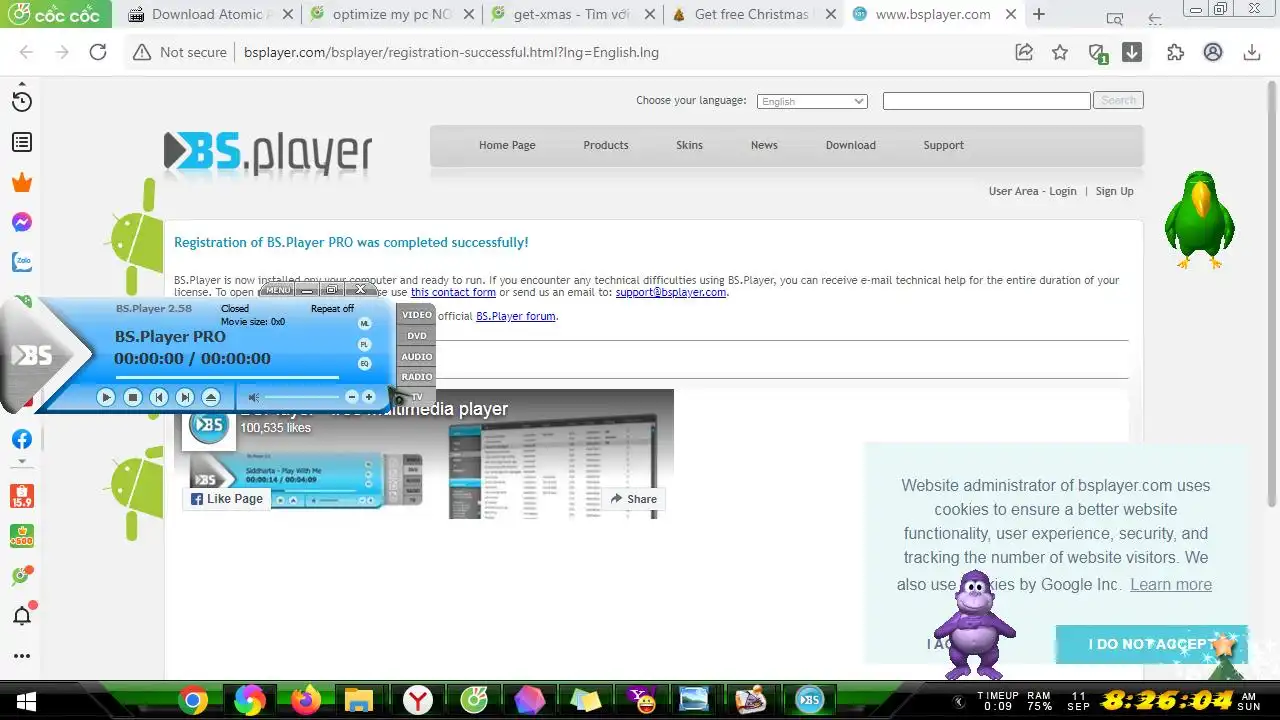The image size is (1280, 720).
Task: Select RADIO mode tab in BS.Player
Action: 417,377
